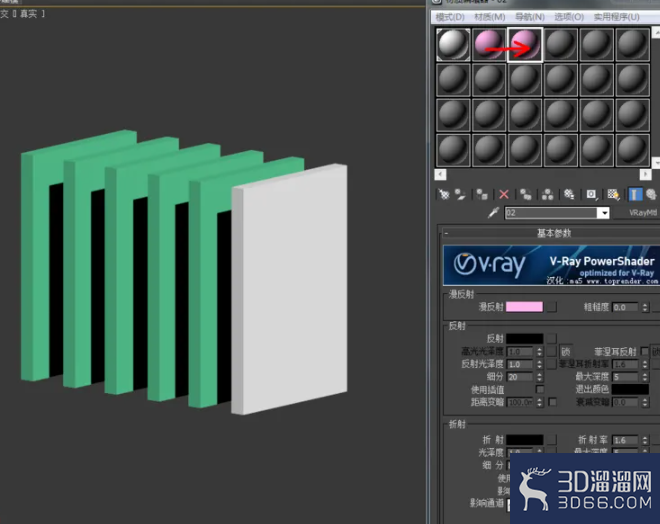Select the white sphere material slot
This screenshot has height=524, width=660.
(x=453, y=44)
